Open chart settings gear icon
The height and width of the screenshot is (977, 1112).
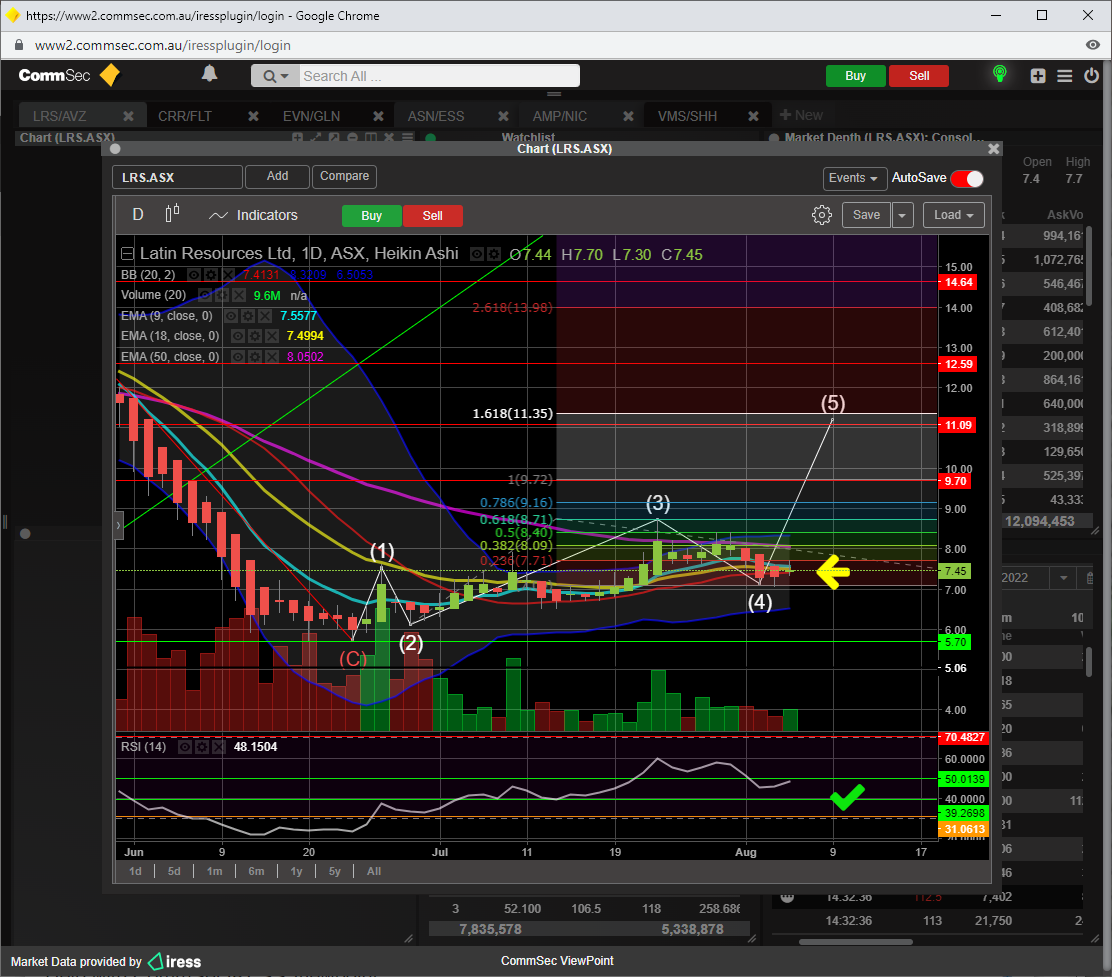(821, 215)
